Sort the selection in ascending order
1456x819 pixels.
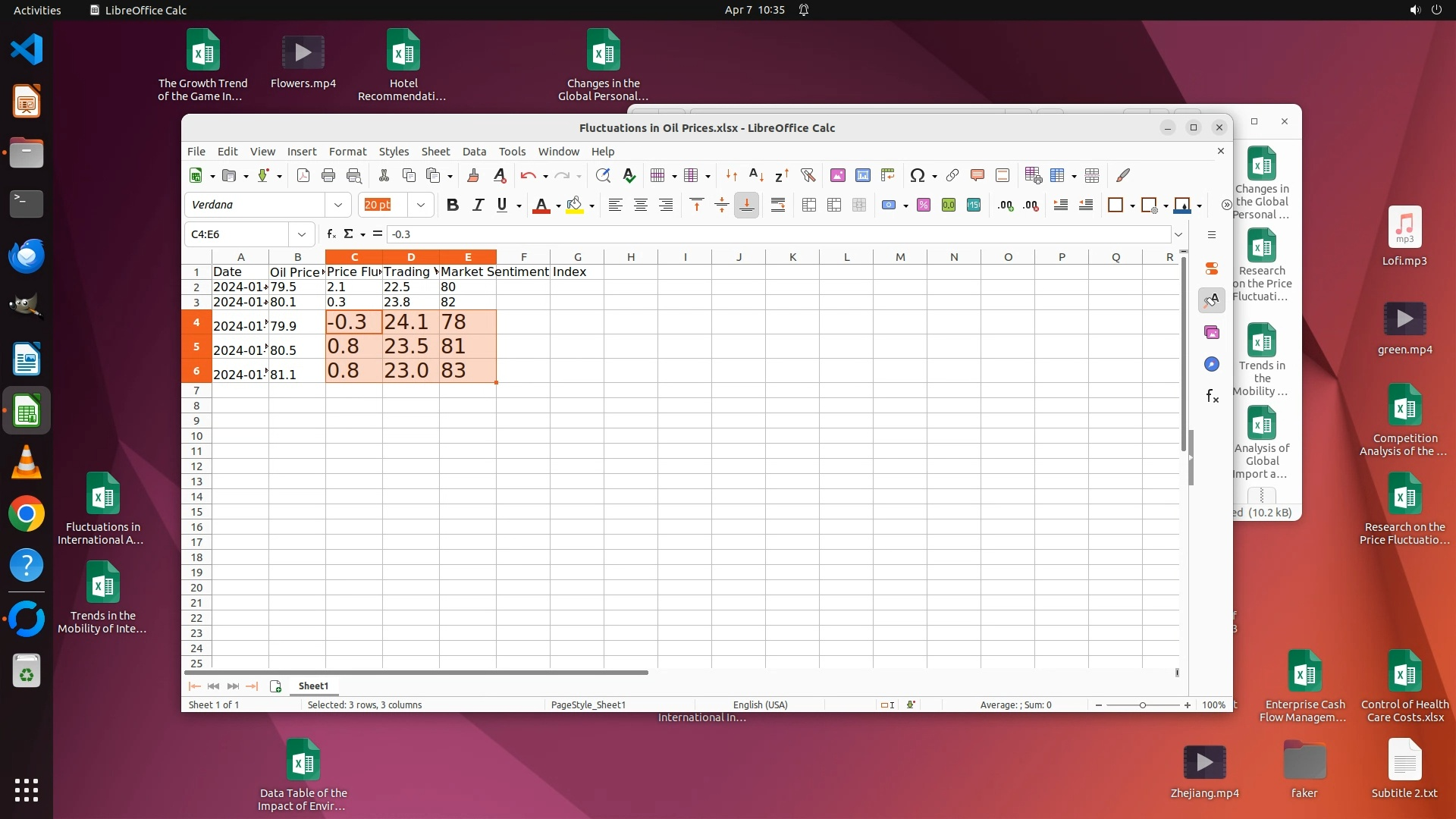756,176
